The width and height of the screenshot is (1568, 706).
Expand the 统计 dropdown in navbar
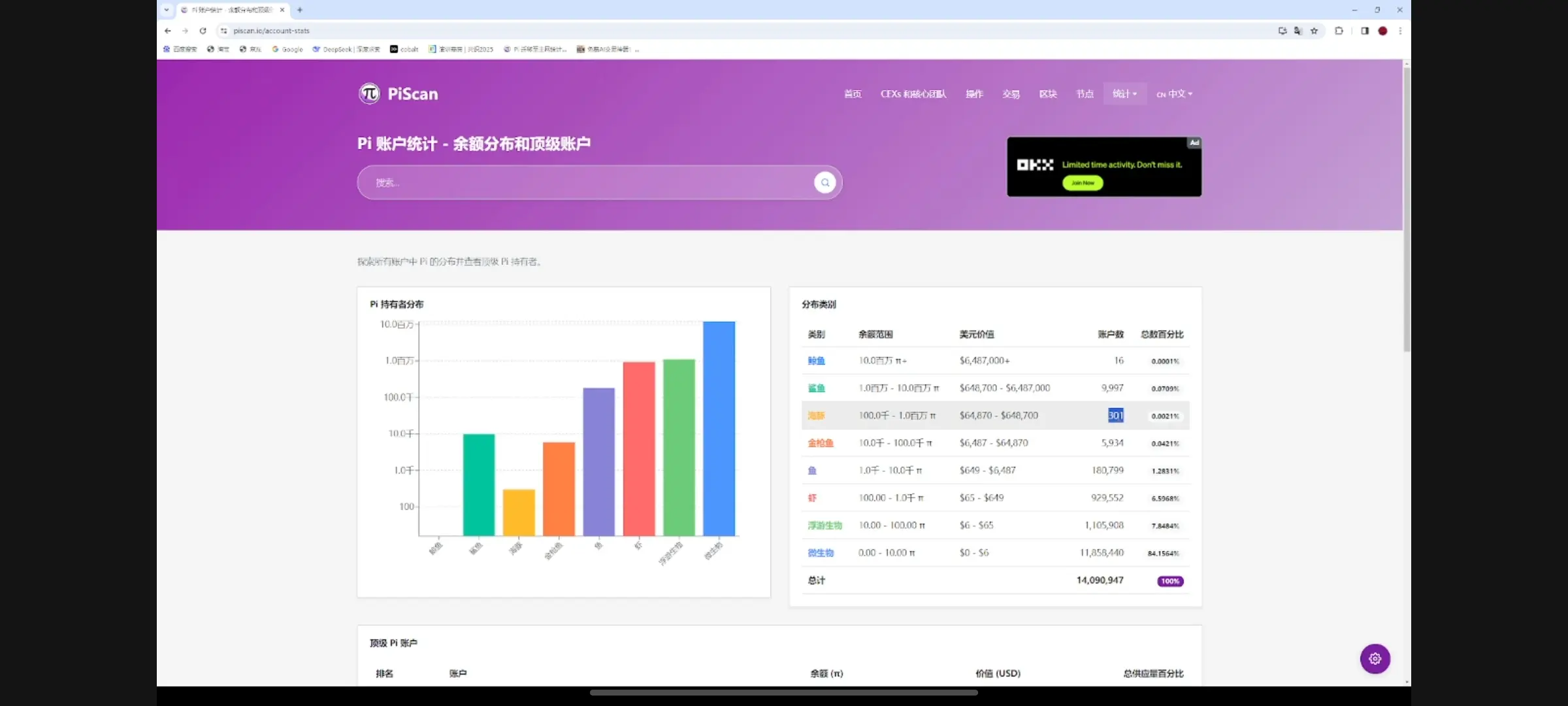(1124, 93)
